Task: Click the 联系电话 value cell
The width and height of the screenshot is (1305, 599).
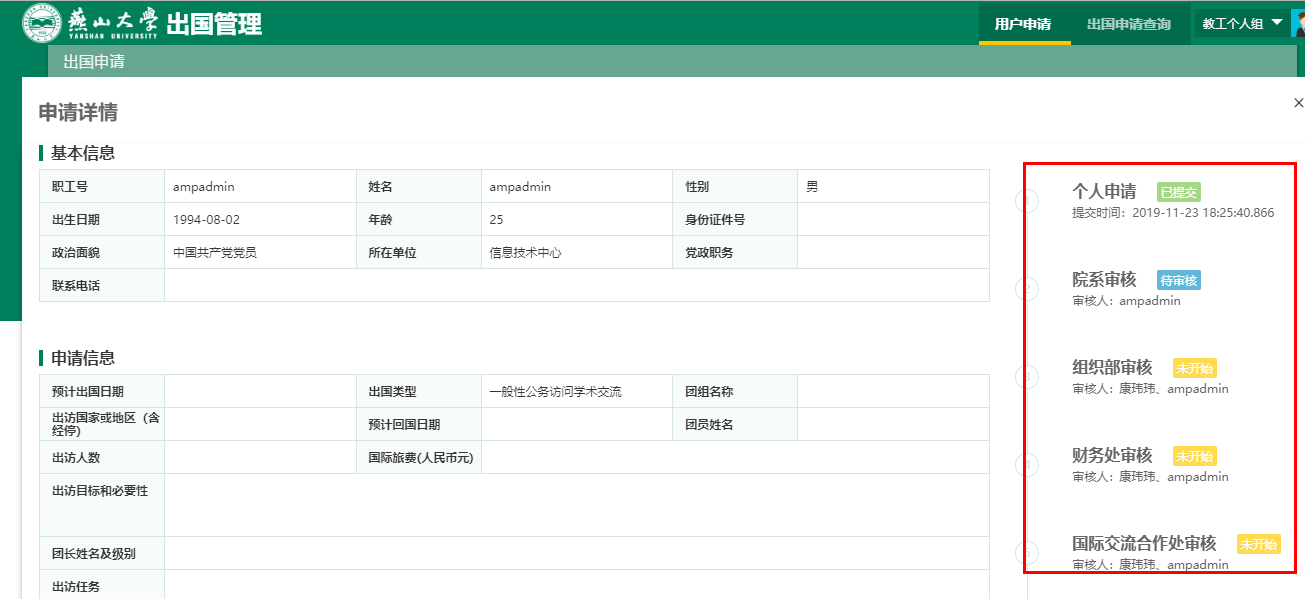Action: [x=576, y=286]
